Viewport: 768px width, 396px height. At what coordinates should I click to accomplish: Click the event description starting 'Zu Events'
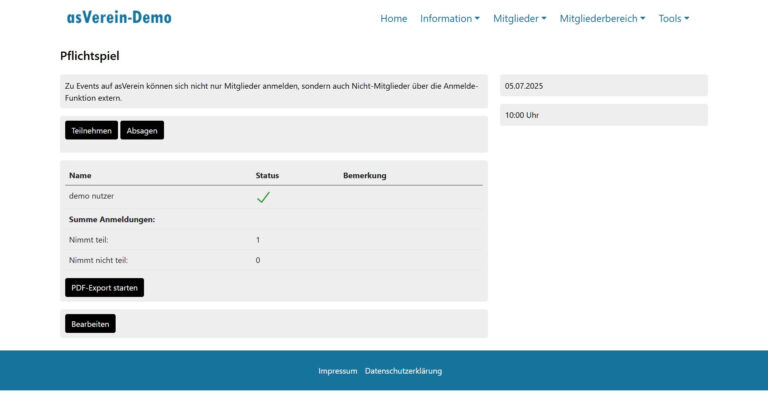[271, 92]
